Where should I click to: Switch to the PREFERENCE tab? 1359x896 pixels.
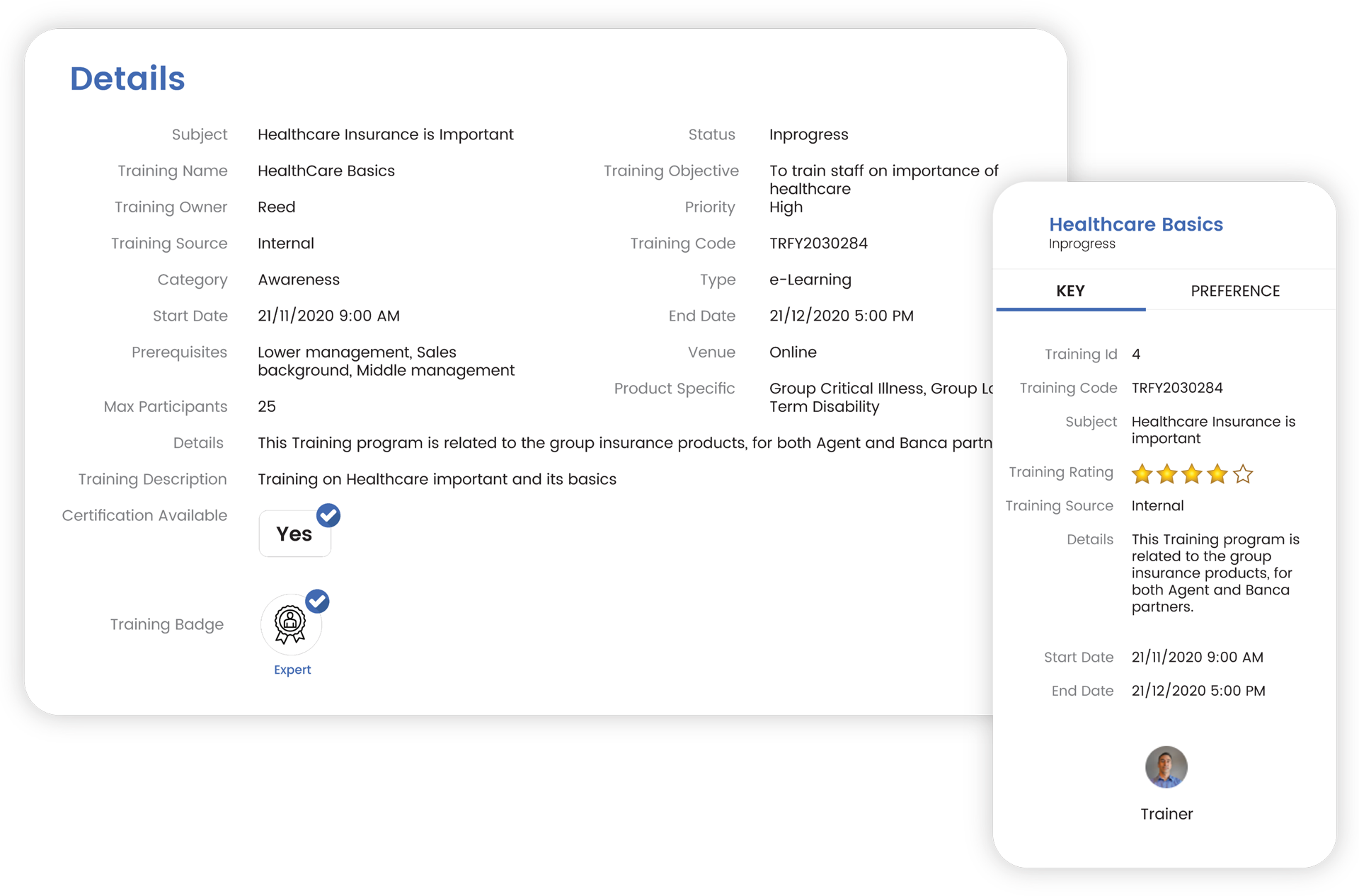[x=1234, y=291]
